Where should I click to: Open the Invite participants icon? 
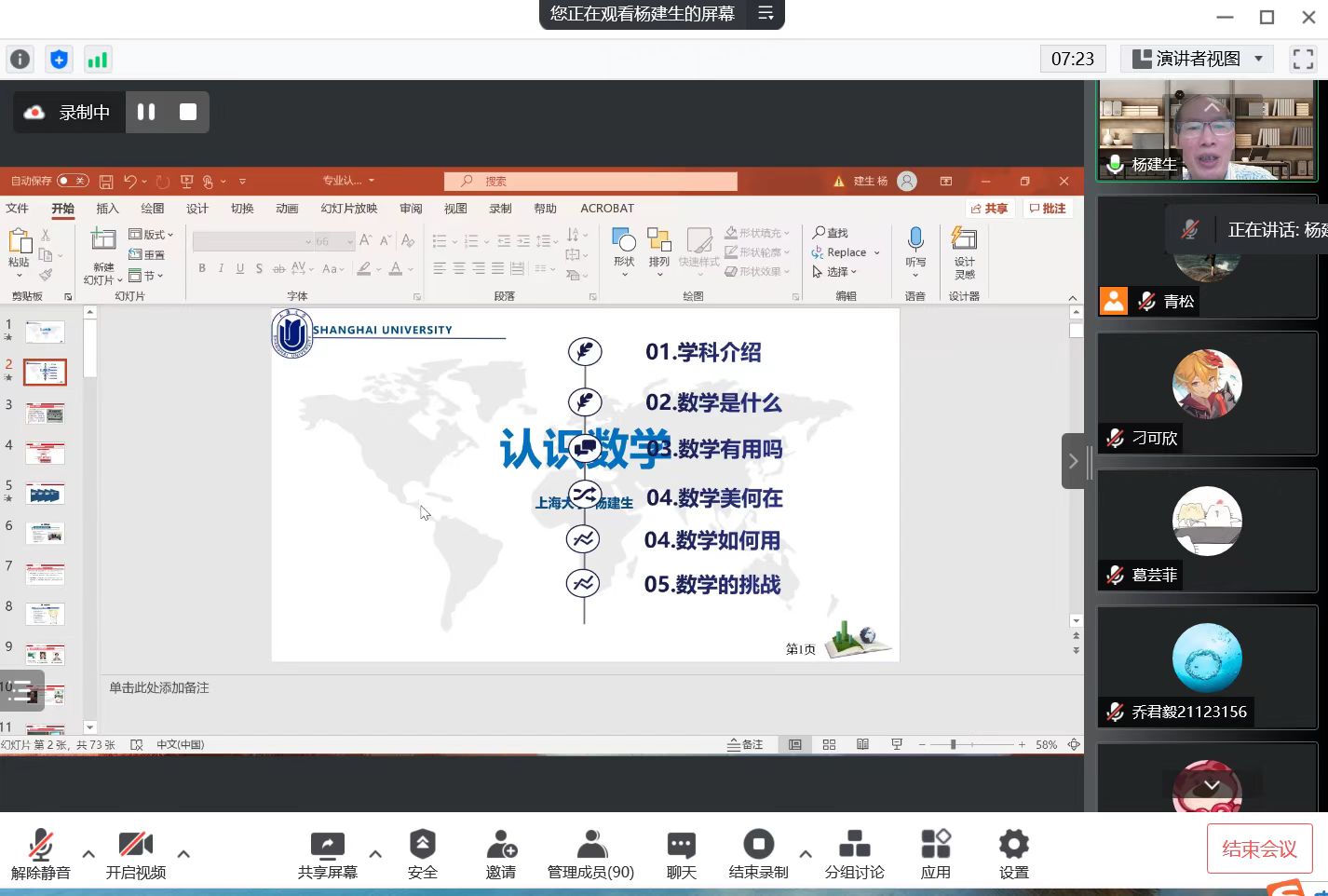tap(501, 854)
